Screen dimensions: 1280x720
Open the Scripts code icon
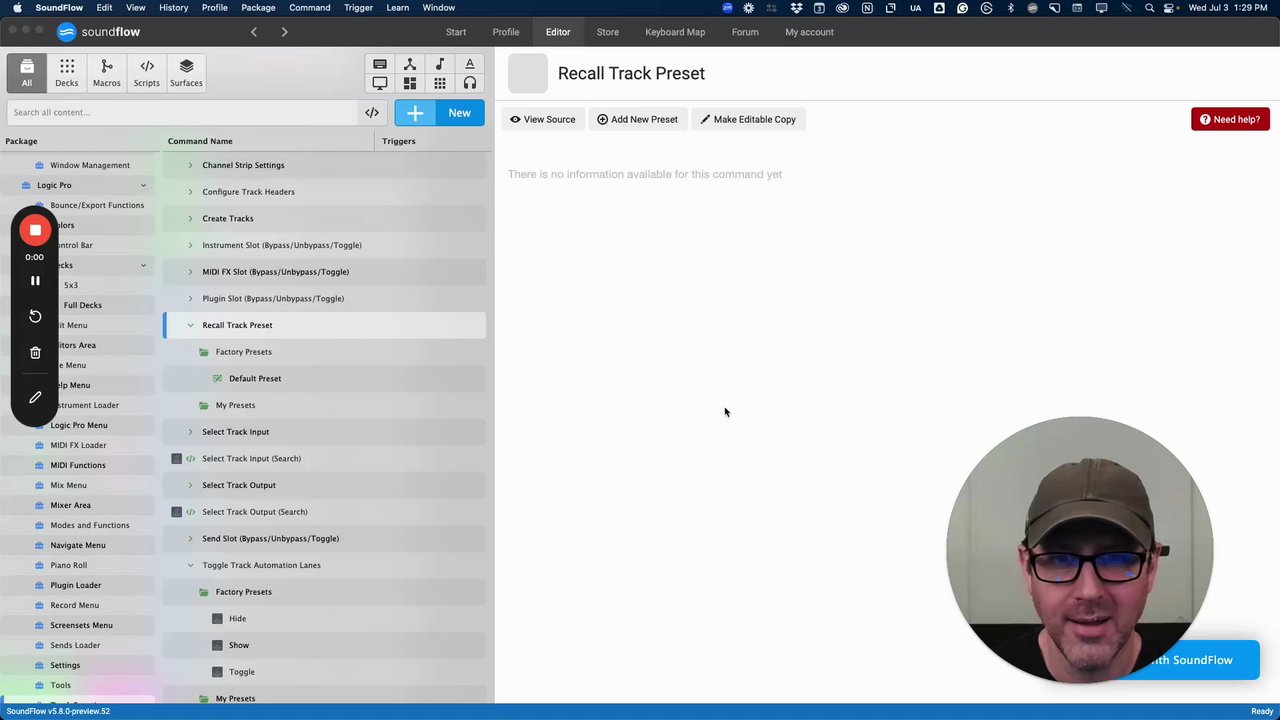(147, 73)
